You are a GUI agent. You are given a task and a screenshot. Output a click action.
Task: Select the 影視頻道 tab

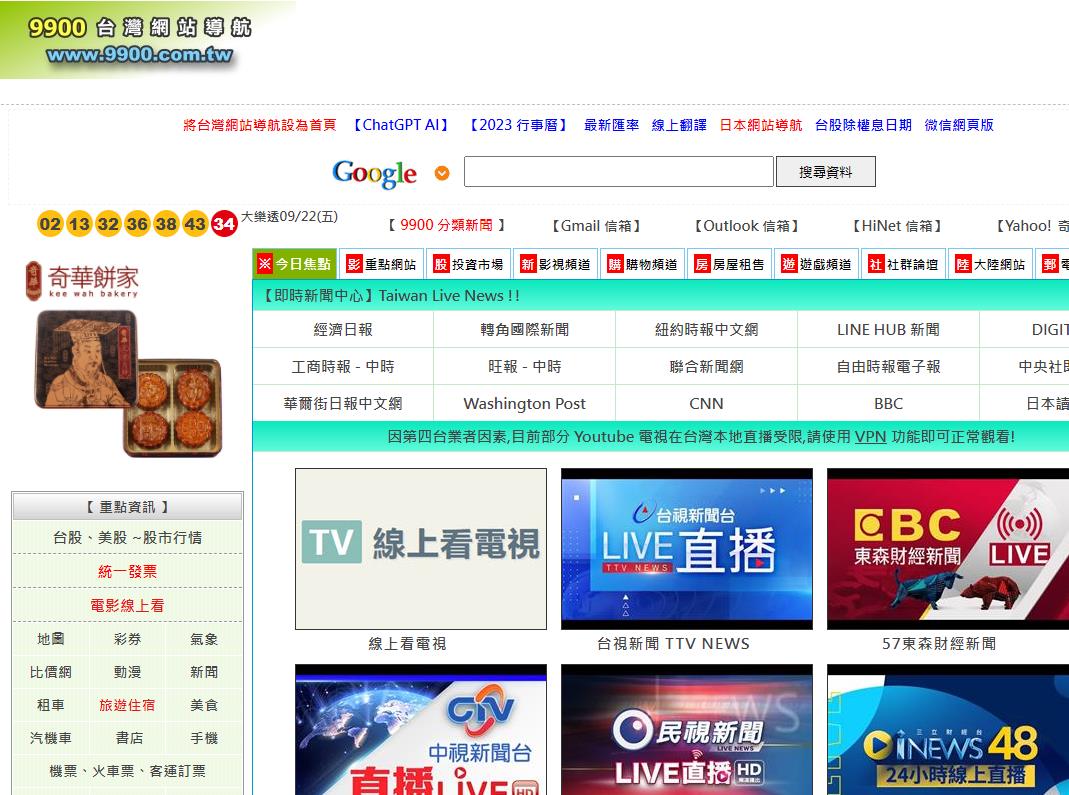point(556,265)
